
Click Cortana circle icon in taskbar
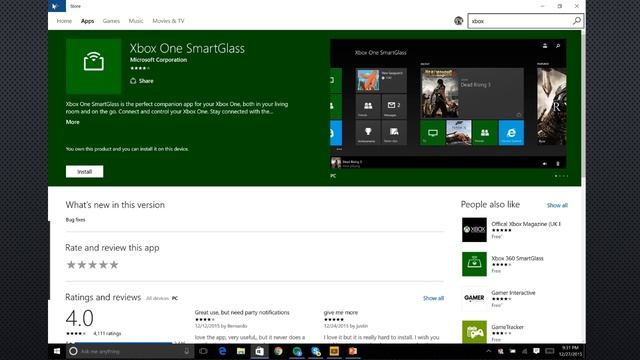[73, 351]
